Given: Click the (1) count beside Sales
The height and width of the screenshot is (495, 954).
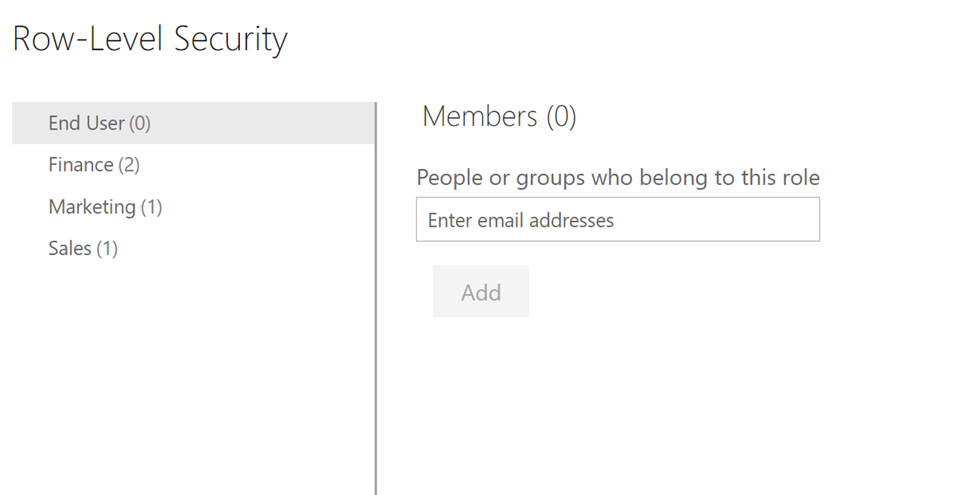Looking at the screenshot, I should click(x=106, y=248).
